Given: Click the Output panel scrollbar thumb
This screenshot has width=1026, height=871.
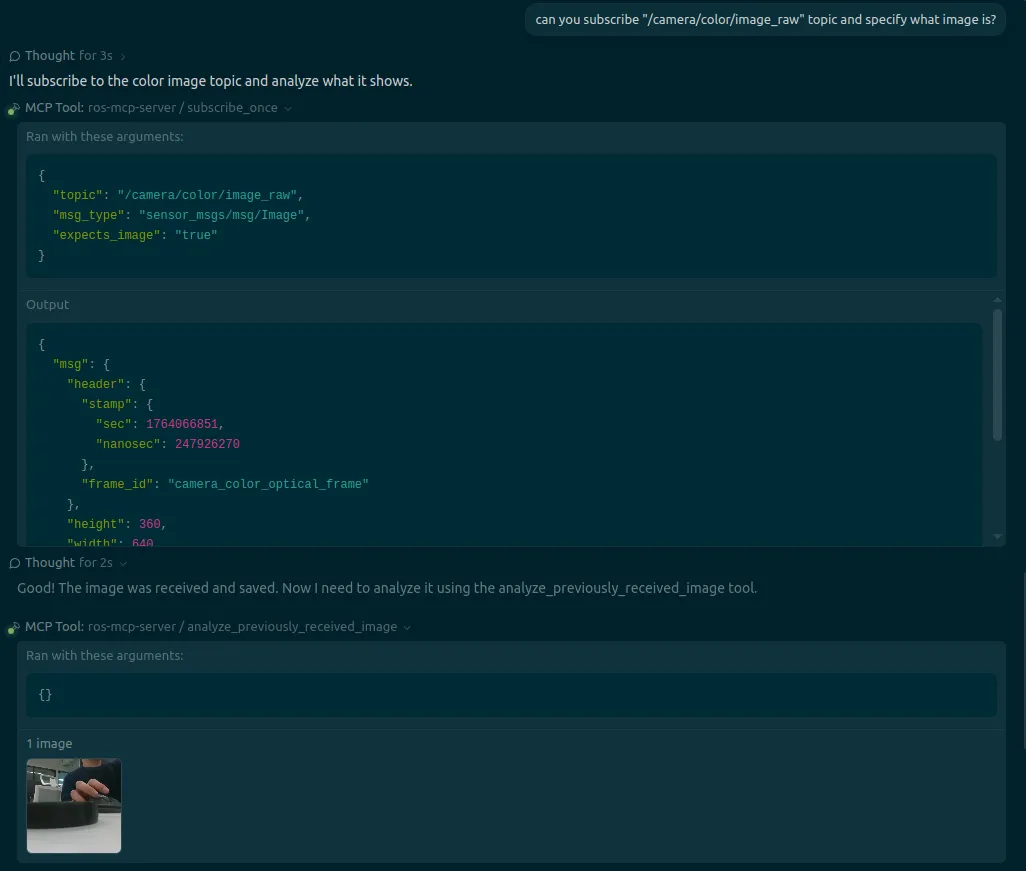Looking at the screenshot, I should coord(997,375).
